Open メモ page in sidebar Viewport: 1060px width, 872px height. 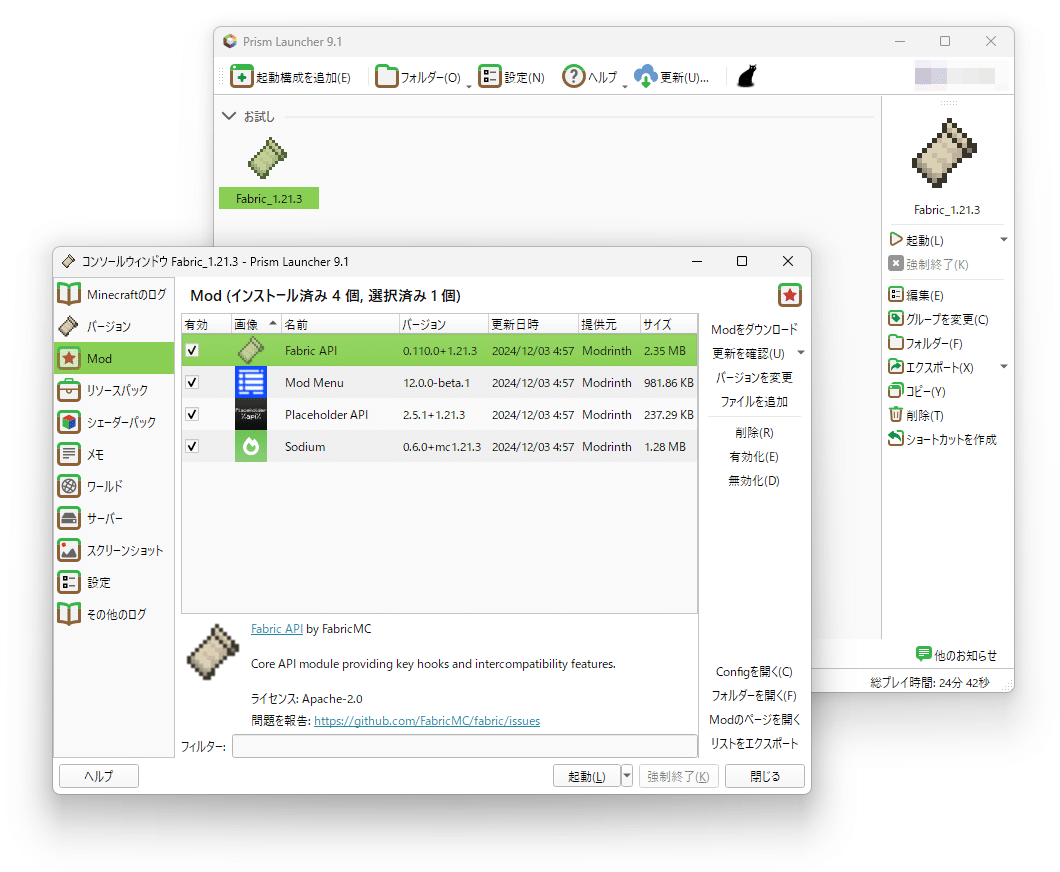point(114,454)
